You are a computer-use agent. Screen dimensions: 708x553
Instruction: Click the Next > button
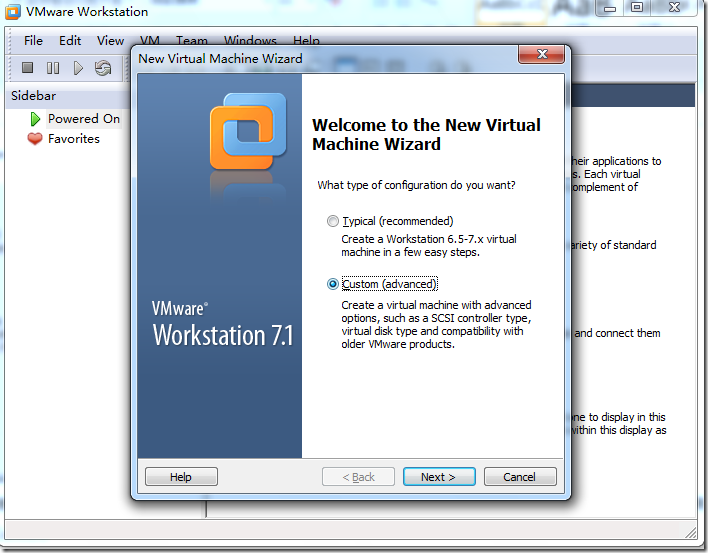(x=439, y=477)
